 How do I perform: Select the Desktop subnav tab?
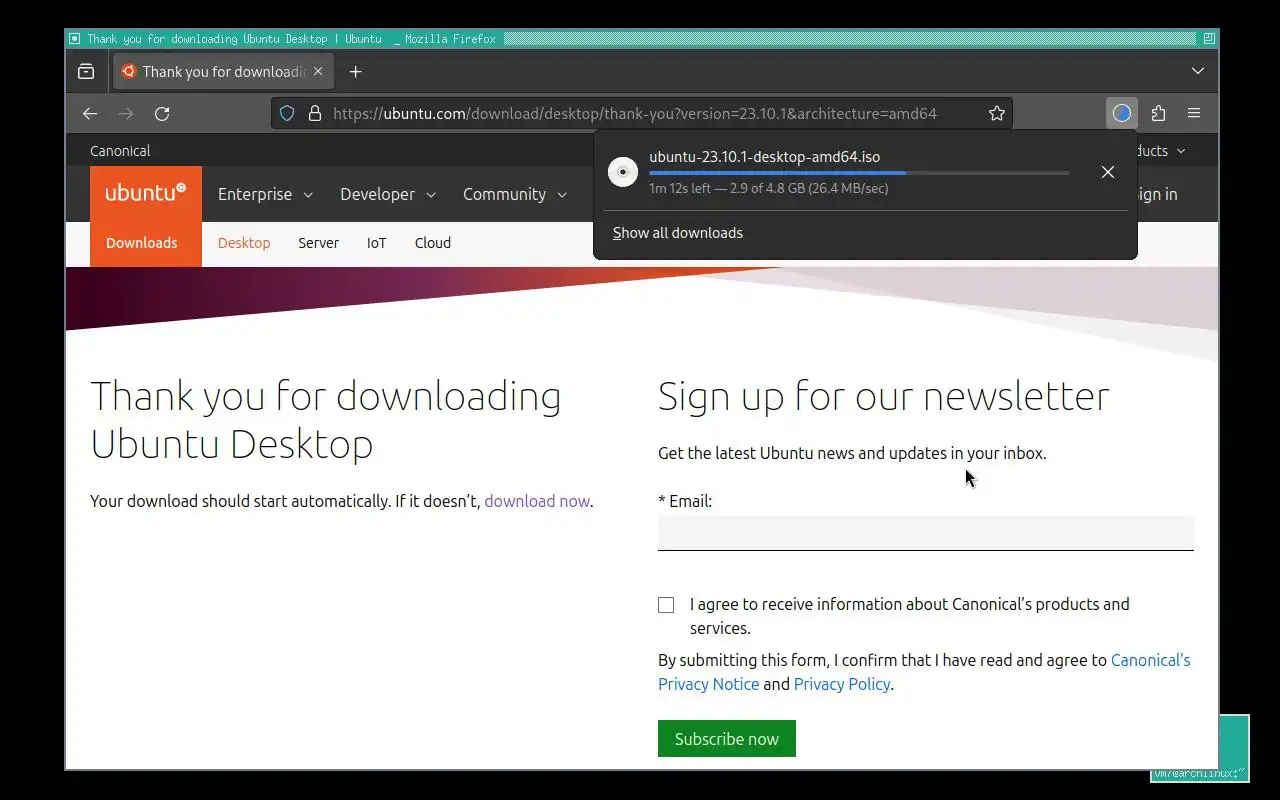click(244, 243)
